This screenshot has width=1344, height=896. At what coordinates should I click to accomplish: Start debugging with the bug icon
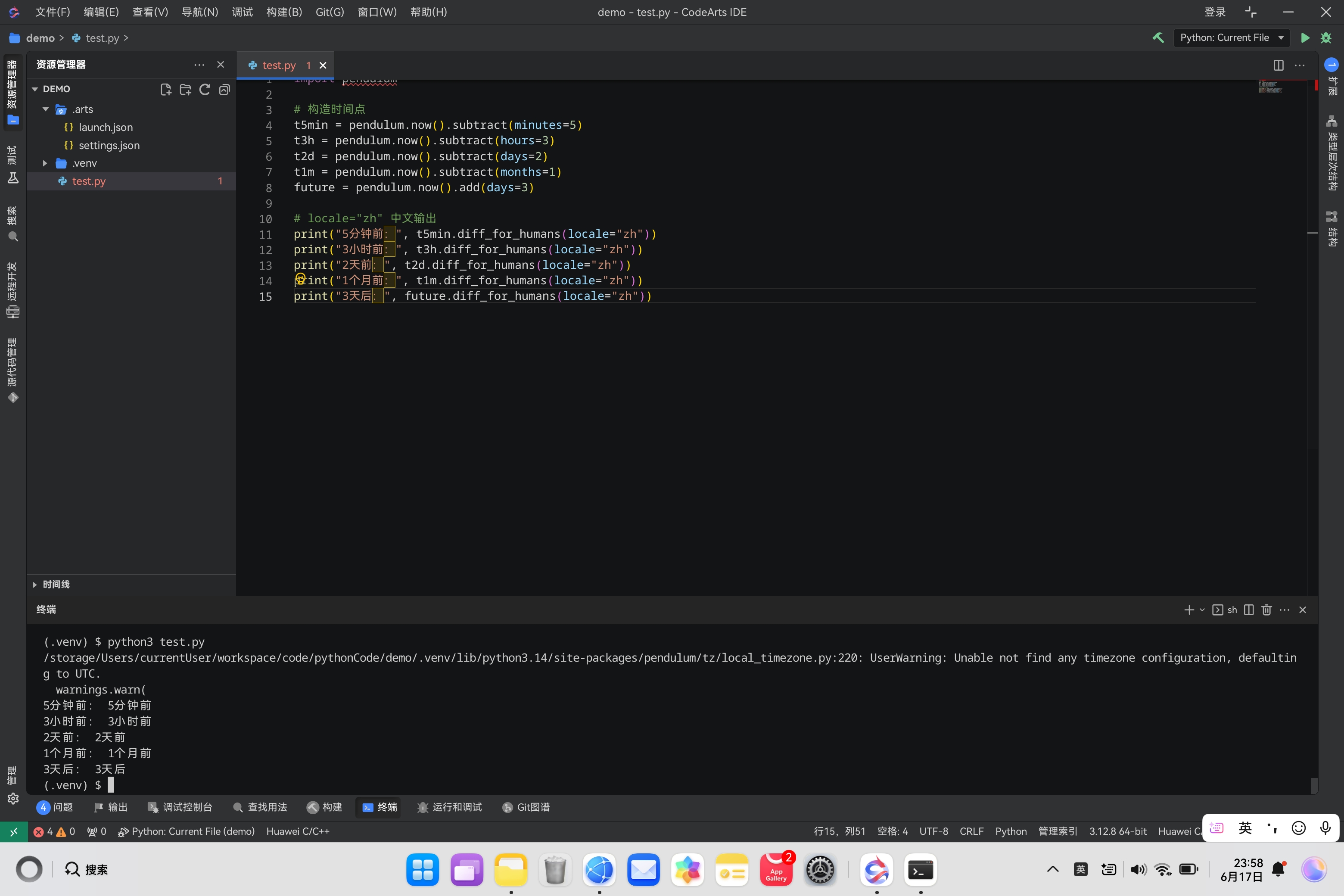[1326, 38]
